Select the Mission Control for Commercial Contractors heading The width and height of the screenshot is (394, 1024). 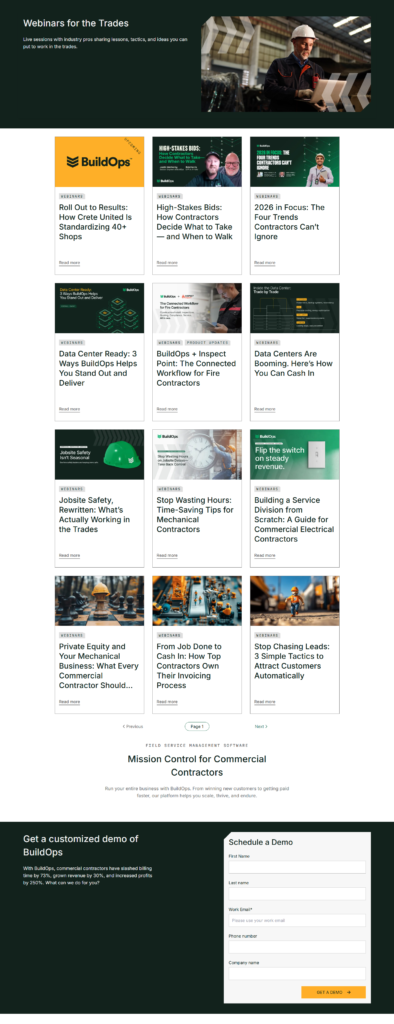pyautogui.click(x=197, y=765)
